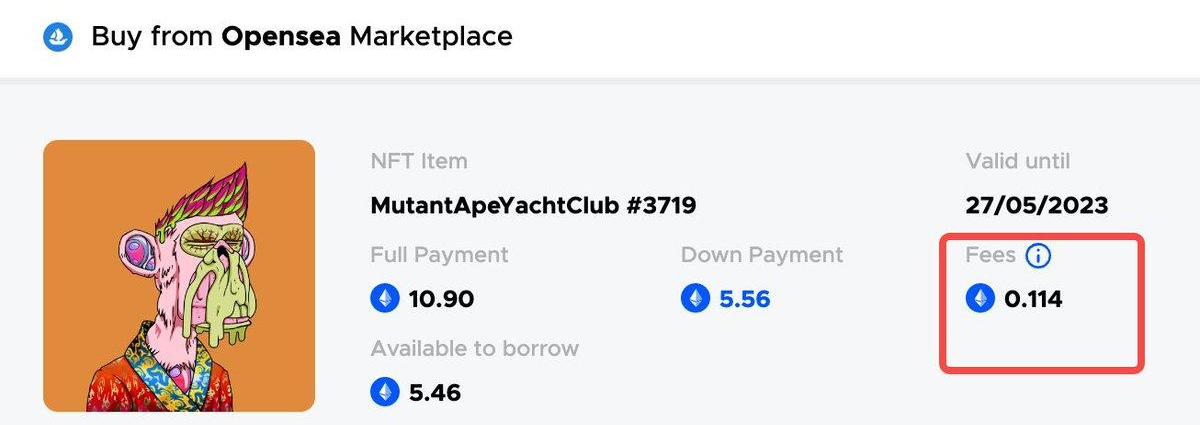1200x425 pixels.
Task: Click the "Down Payment" label
Action: (x=761, y=255)
